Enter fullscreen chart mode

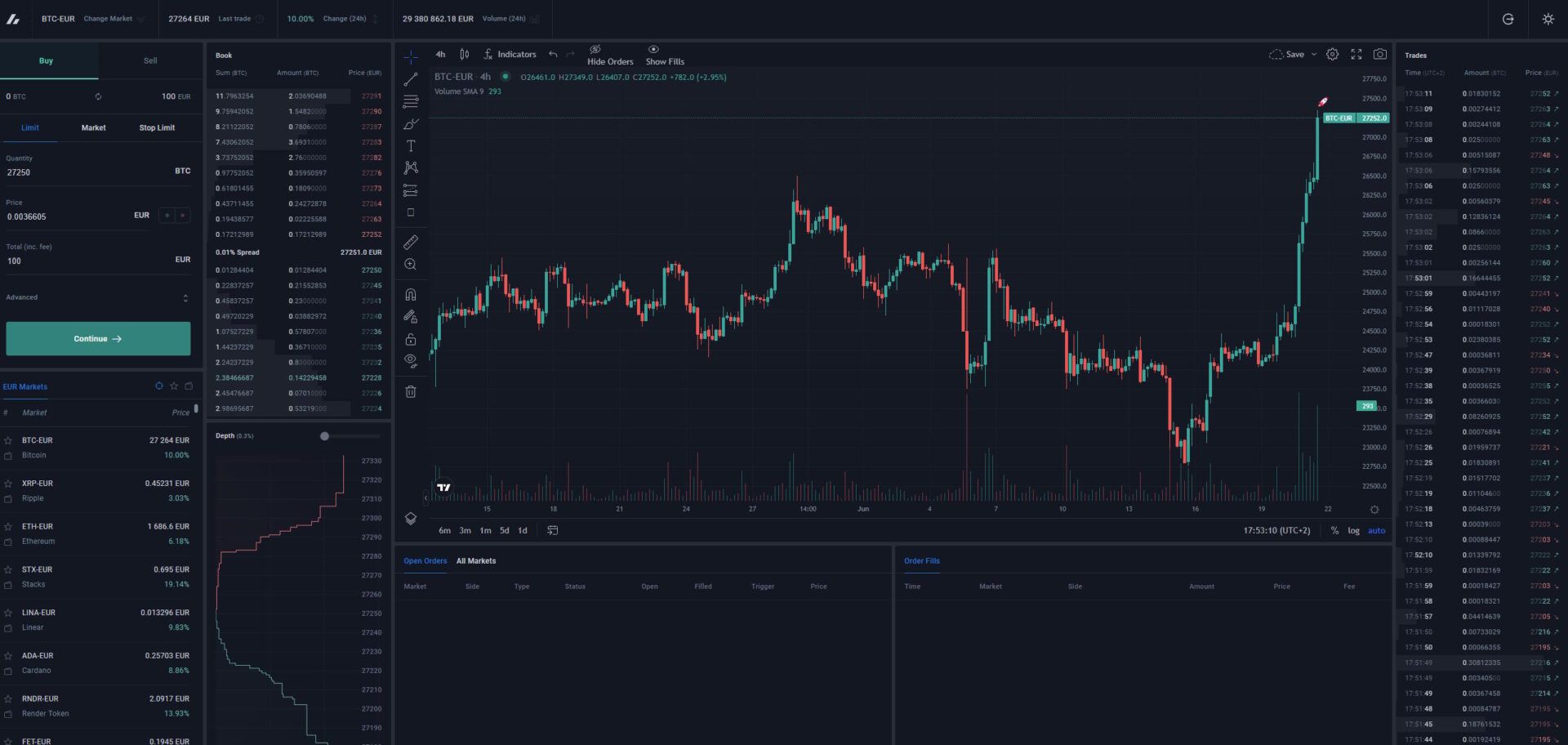pos(1356,55)
